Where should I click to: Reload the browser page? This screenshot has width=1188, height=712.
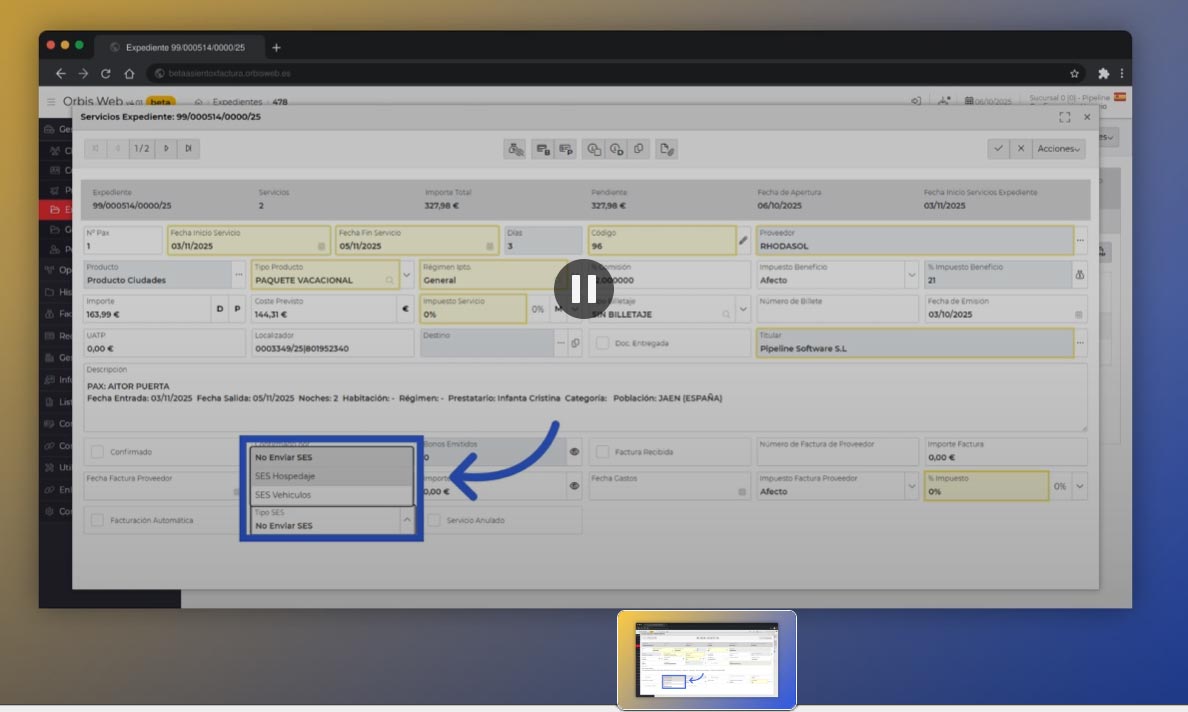coord(106,73)
